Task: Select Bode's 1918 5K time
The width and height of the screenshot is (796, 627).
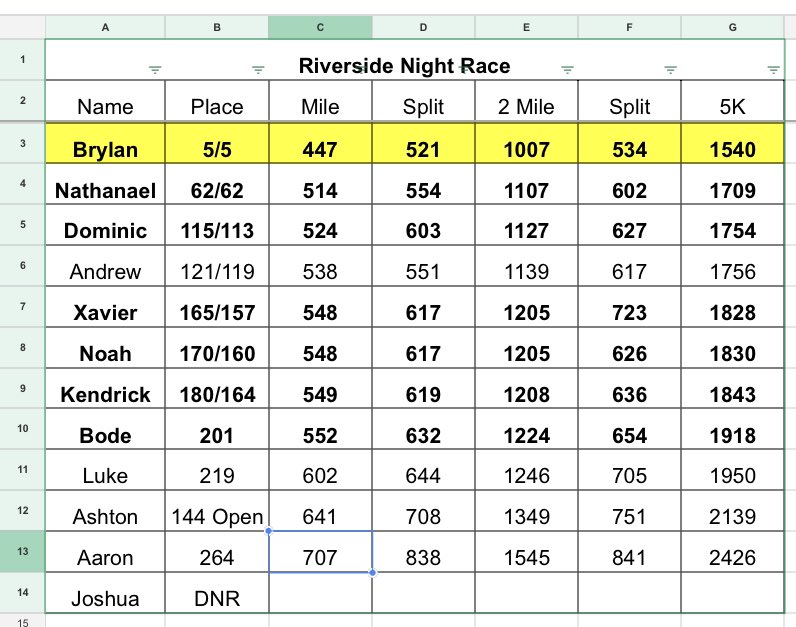Action: (x=733, y=429)
